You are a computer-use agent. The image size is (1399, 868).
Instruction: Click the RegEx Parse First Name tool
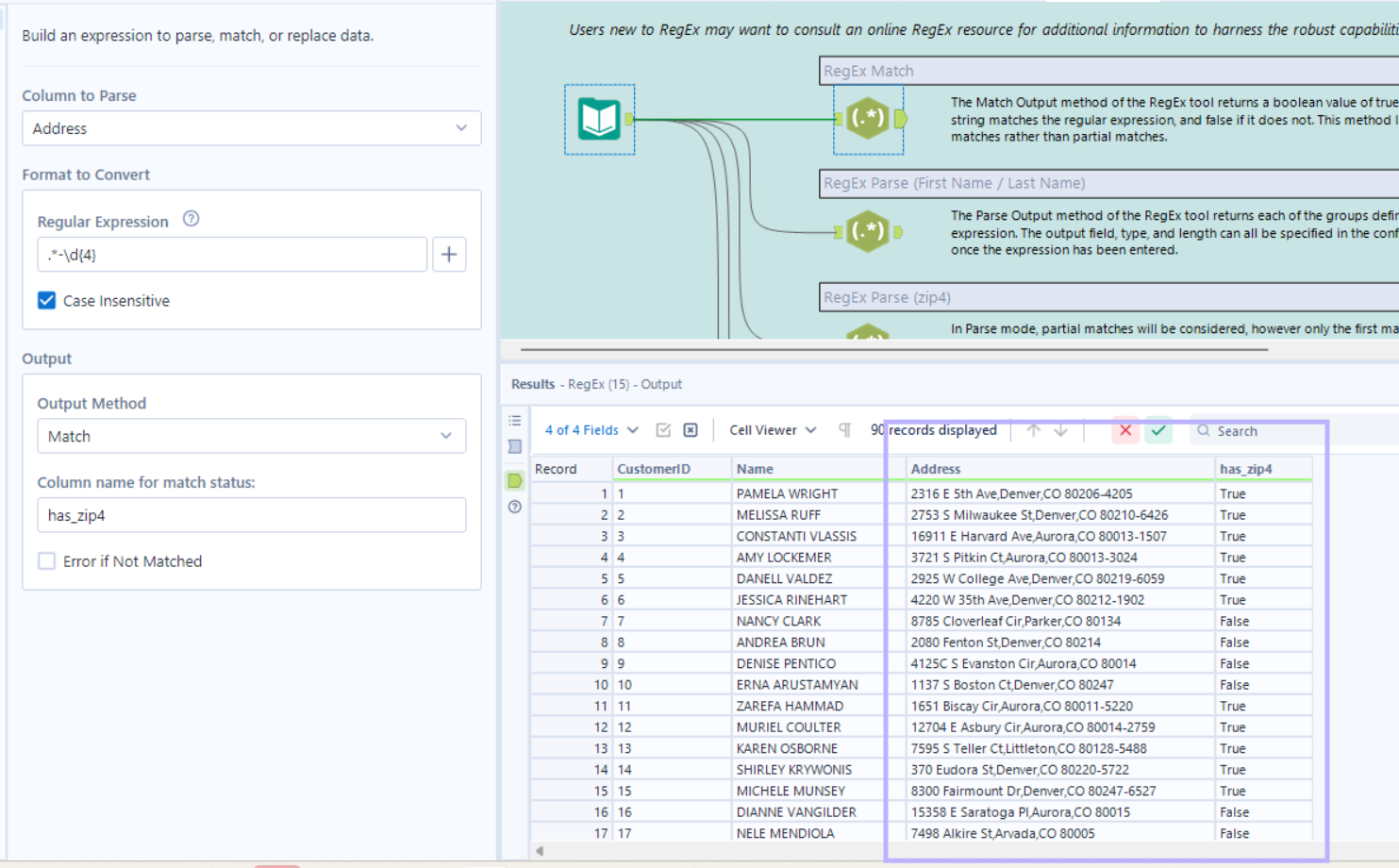[868, 232]
